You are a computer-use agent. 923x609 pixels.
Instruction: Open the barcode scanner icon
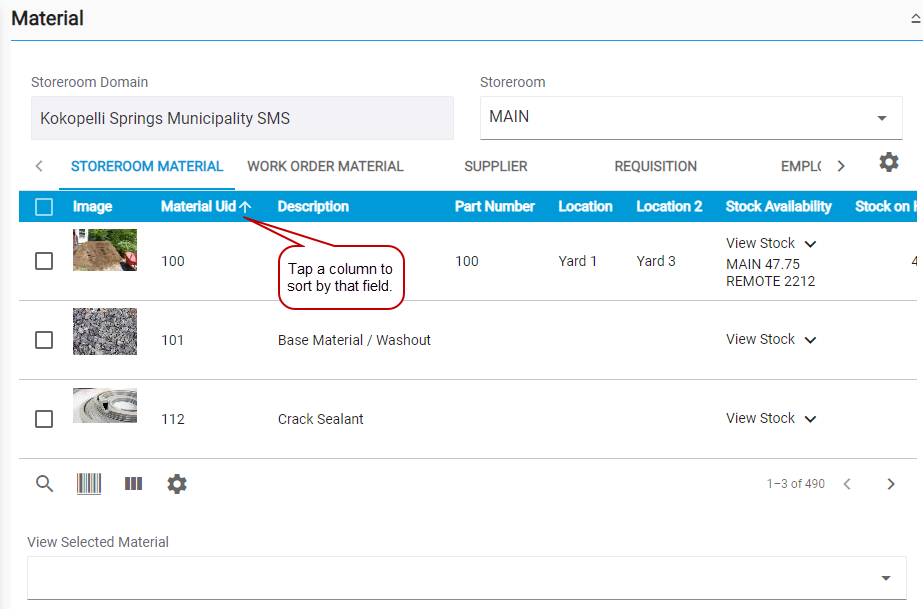point(89,484)
